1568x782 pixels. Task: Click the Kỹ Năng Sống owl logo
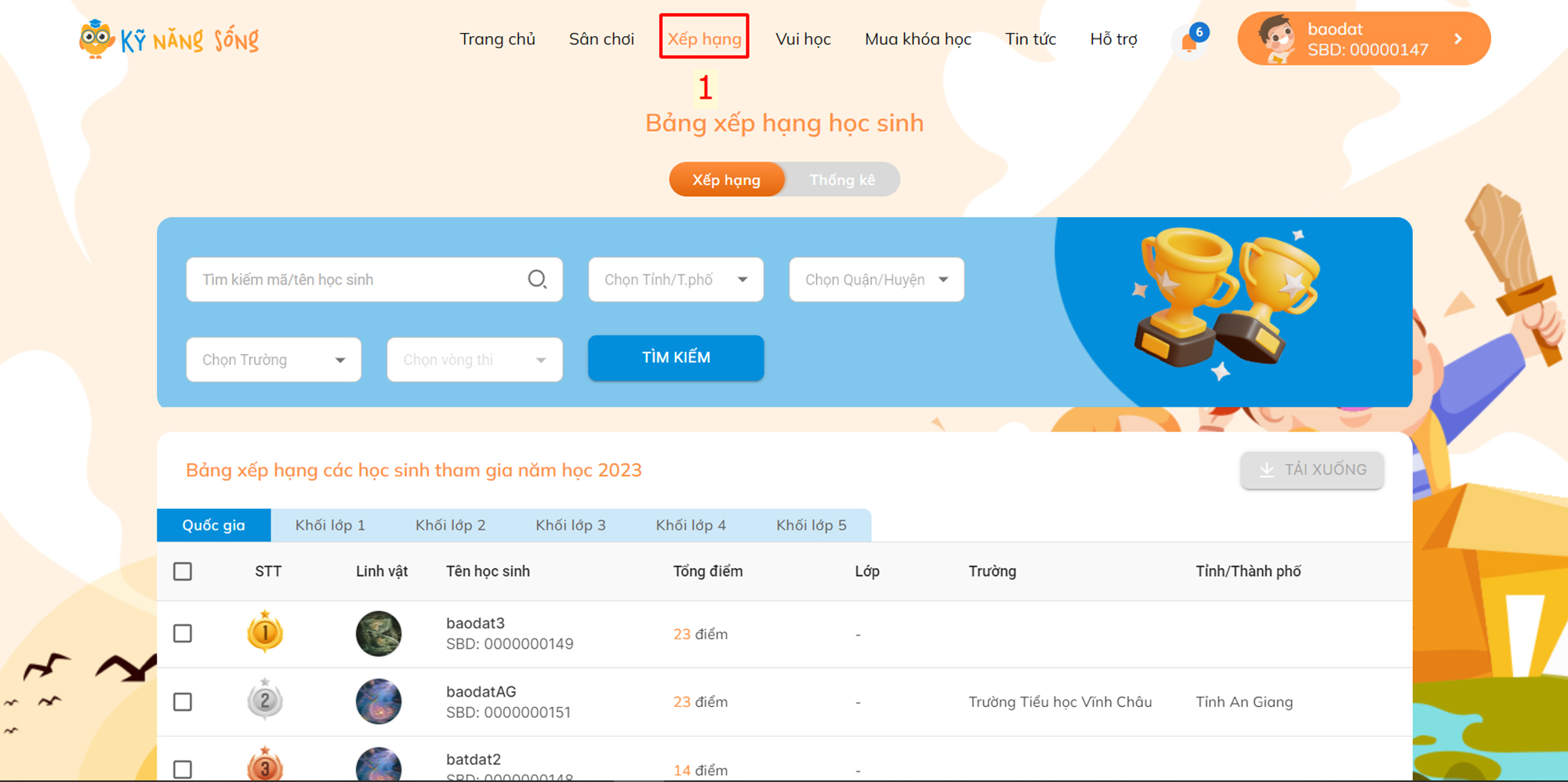tap(96, 39)
